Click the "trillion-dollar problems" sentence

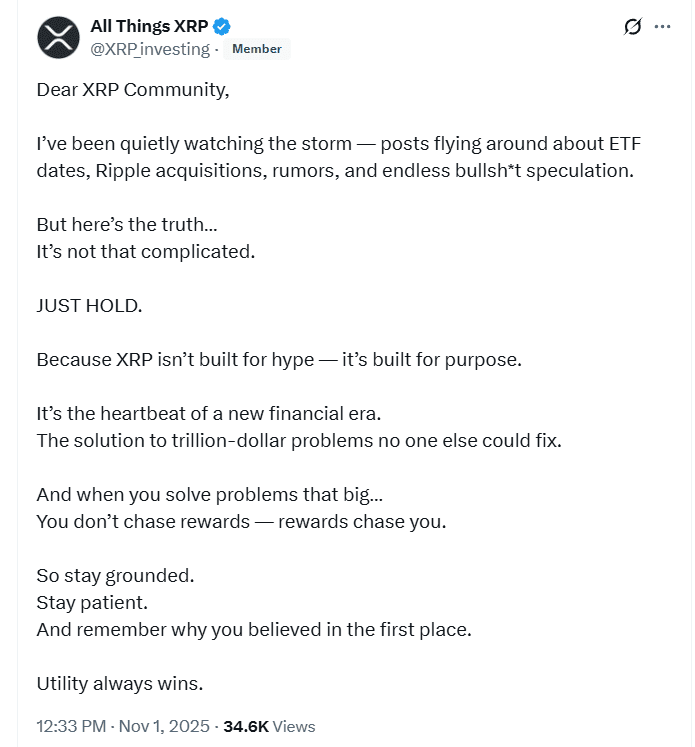[299, 440]
